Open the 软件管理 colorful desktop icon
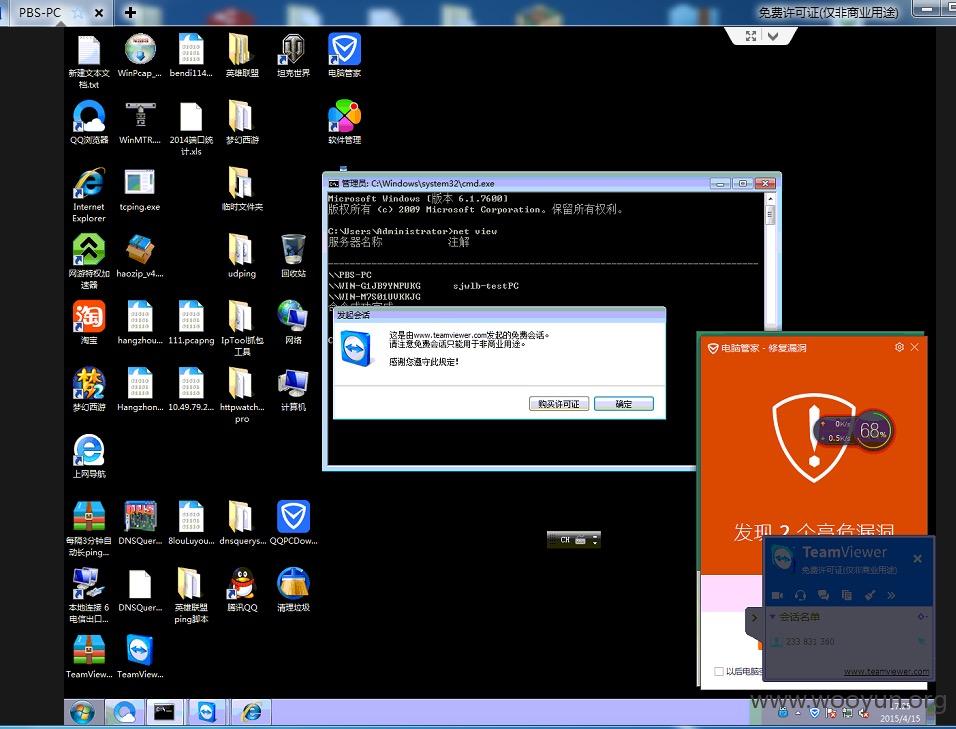This screenshot has height=729, width=956. pos(344,122)
